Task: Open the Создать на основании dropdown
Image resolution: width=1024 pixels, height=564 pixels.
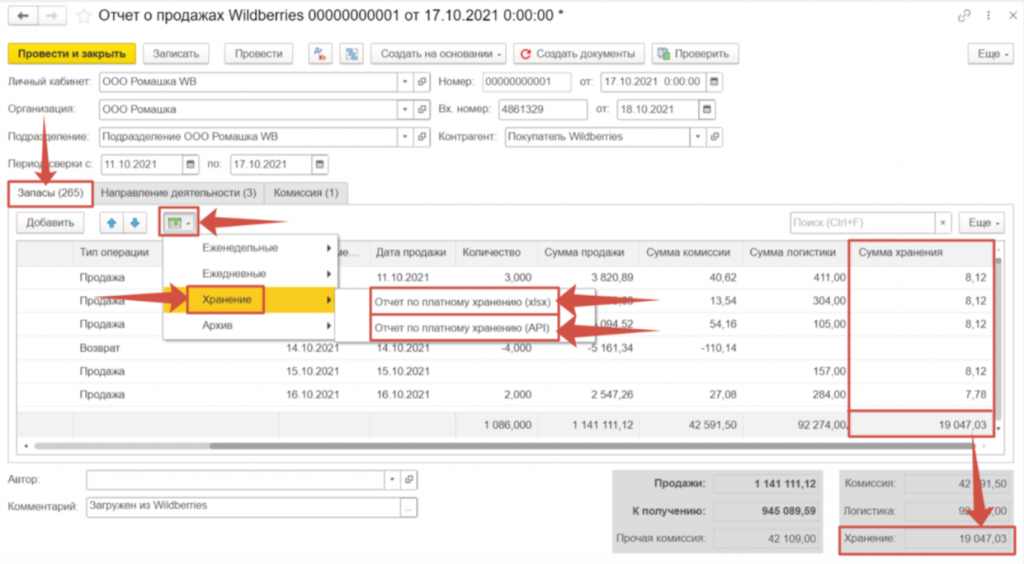Action: [x=439, y=54]
